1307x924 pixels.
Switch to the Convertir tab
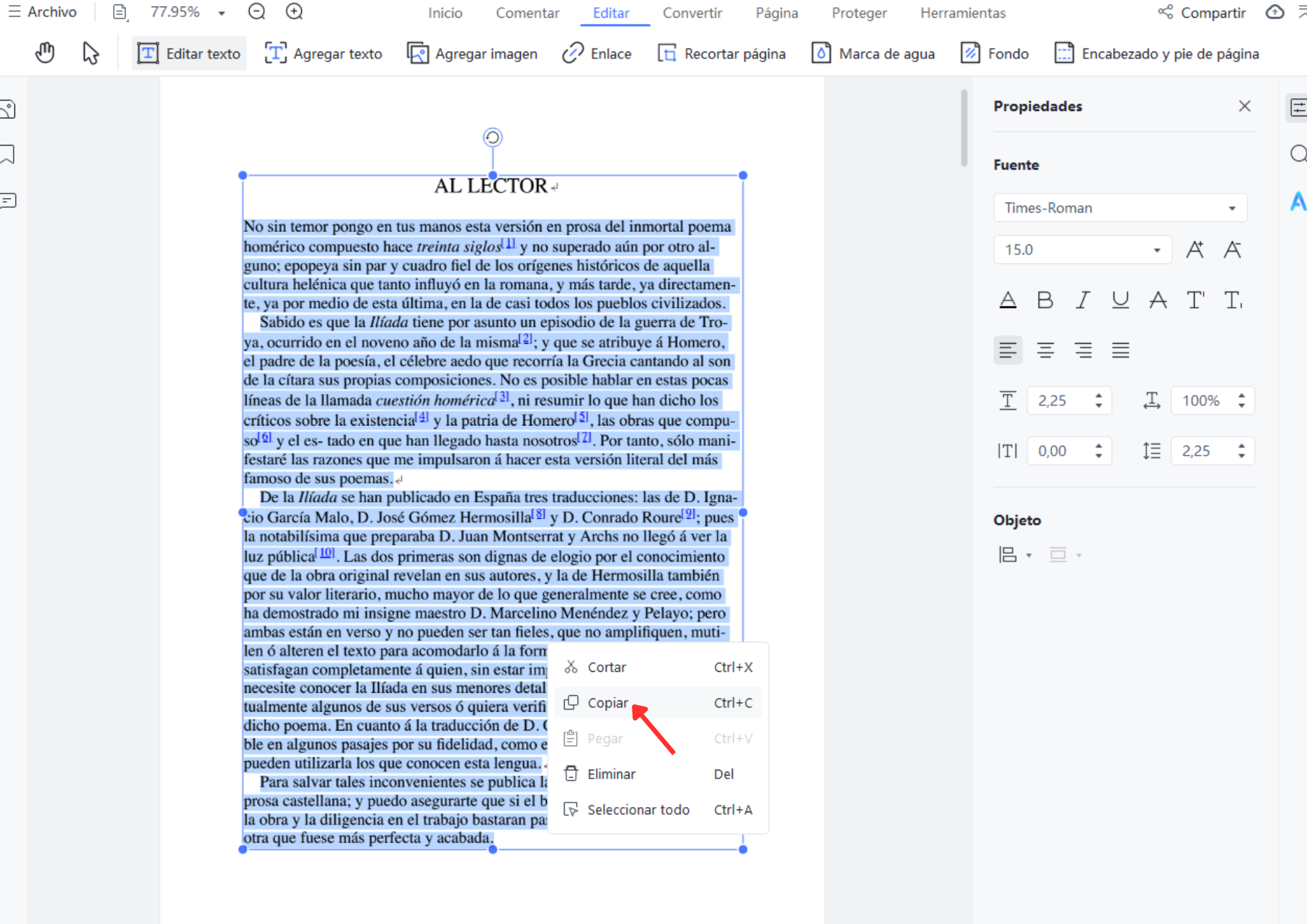(x=692, y=13)
